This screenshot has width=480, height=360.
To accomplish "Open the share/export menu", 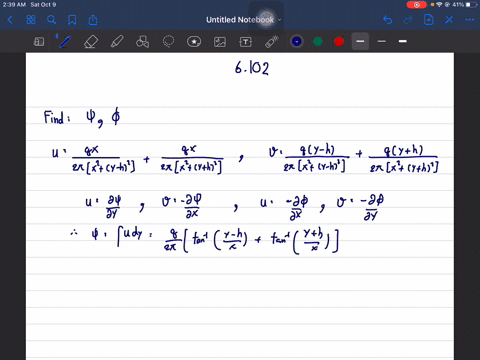I will [93, 20].
